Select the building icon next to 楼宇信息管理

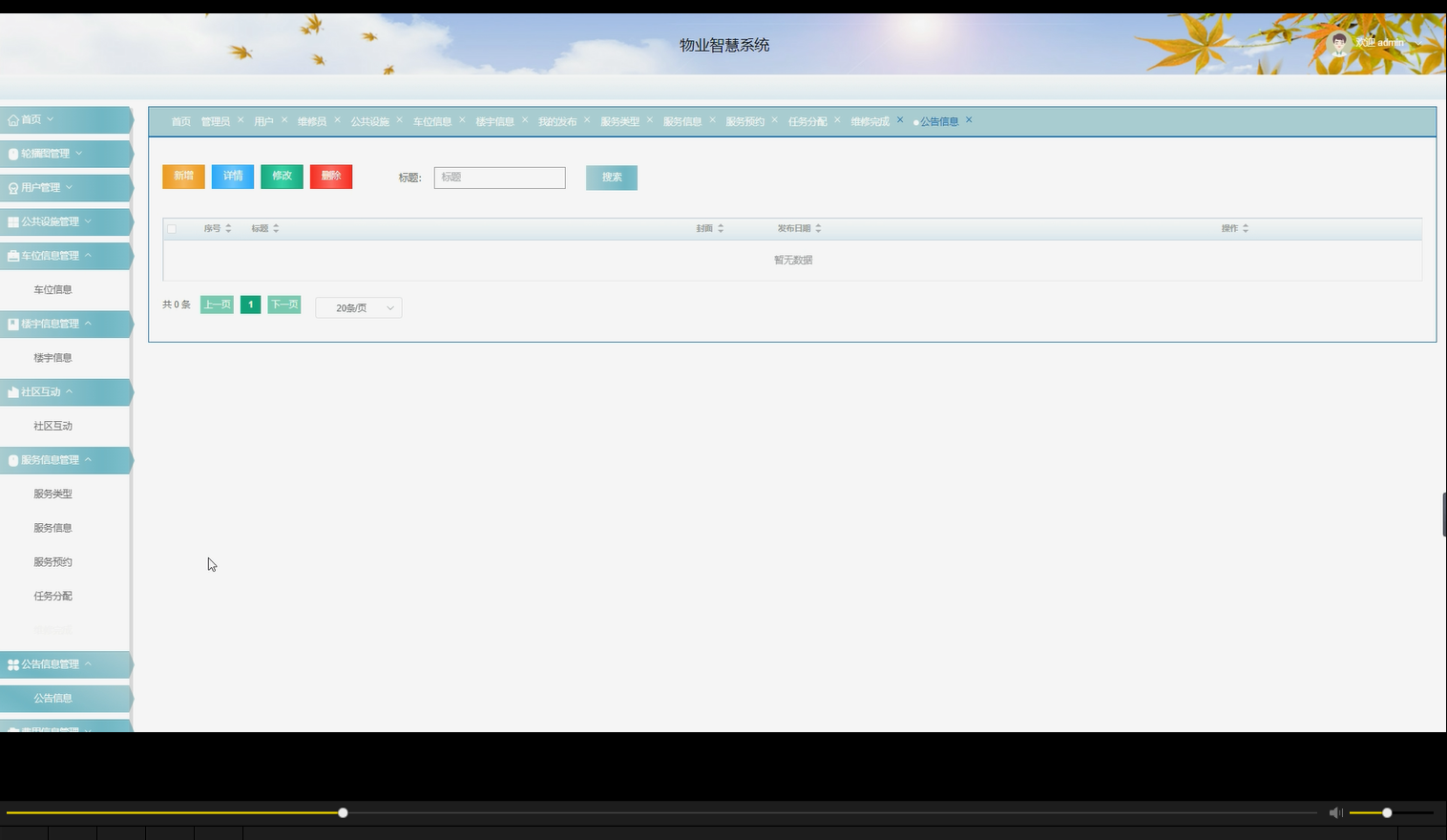tap(11, 324)
